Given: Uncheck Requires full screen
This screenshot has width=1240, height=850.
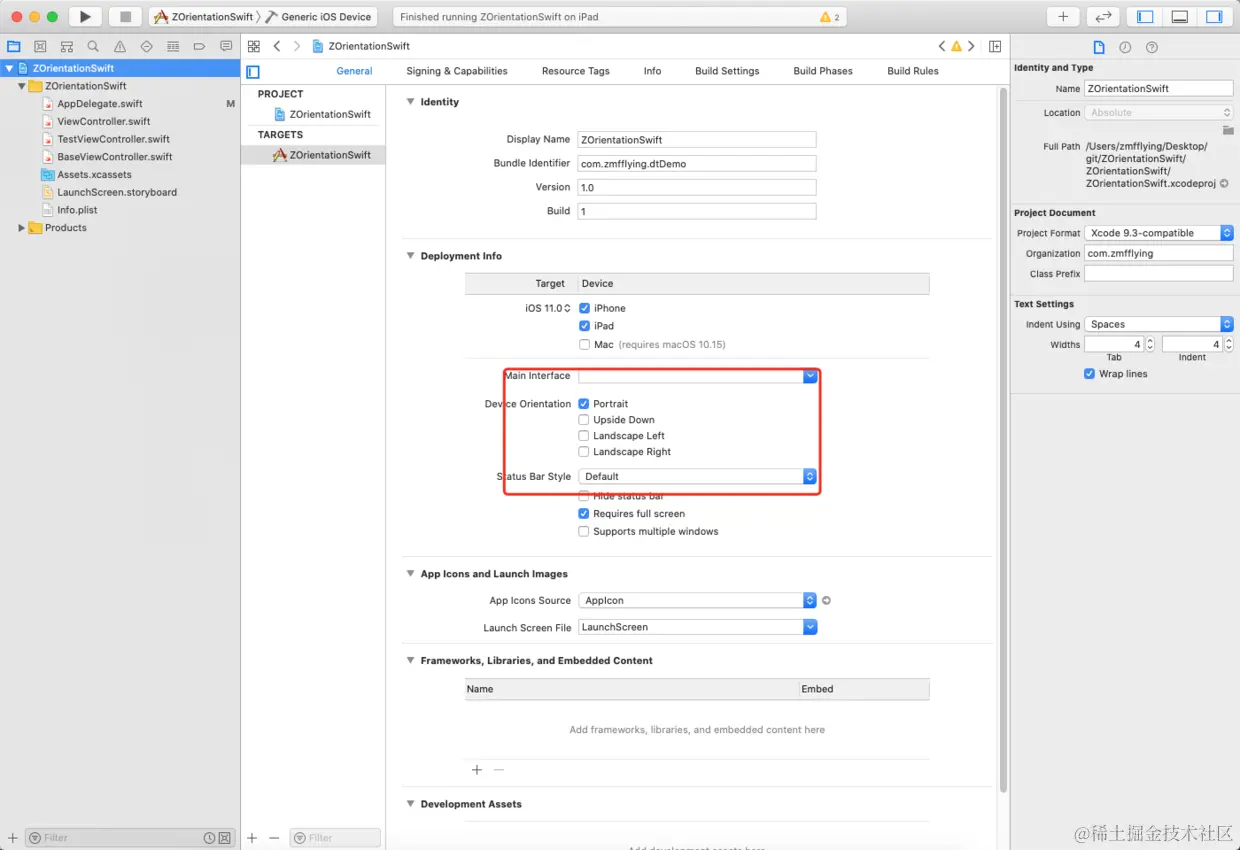Looking at the screenshot, I should point(584,514).
